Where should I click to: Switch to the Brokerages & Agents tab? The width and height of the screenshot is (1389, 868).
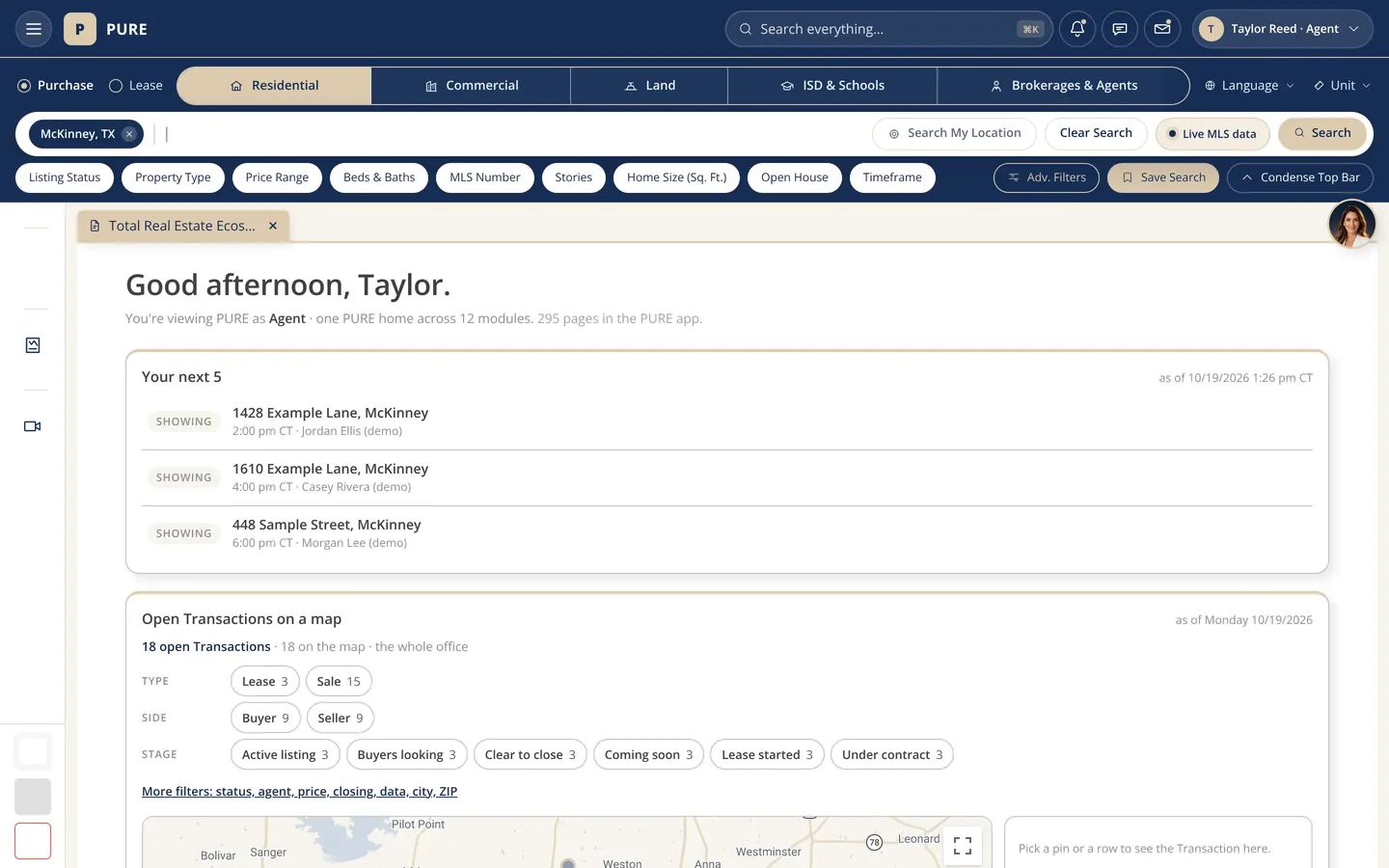click(1063, 86)
